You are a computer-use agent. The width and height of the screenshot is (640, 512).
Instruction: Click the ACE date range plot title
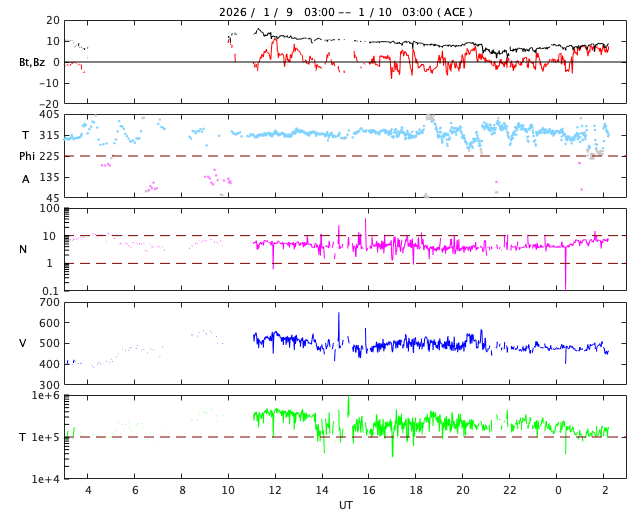point(345,12)
